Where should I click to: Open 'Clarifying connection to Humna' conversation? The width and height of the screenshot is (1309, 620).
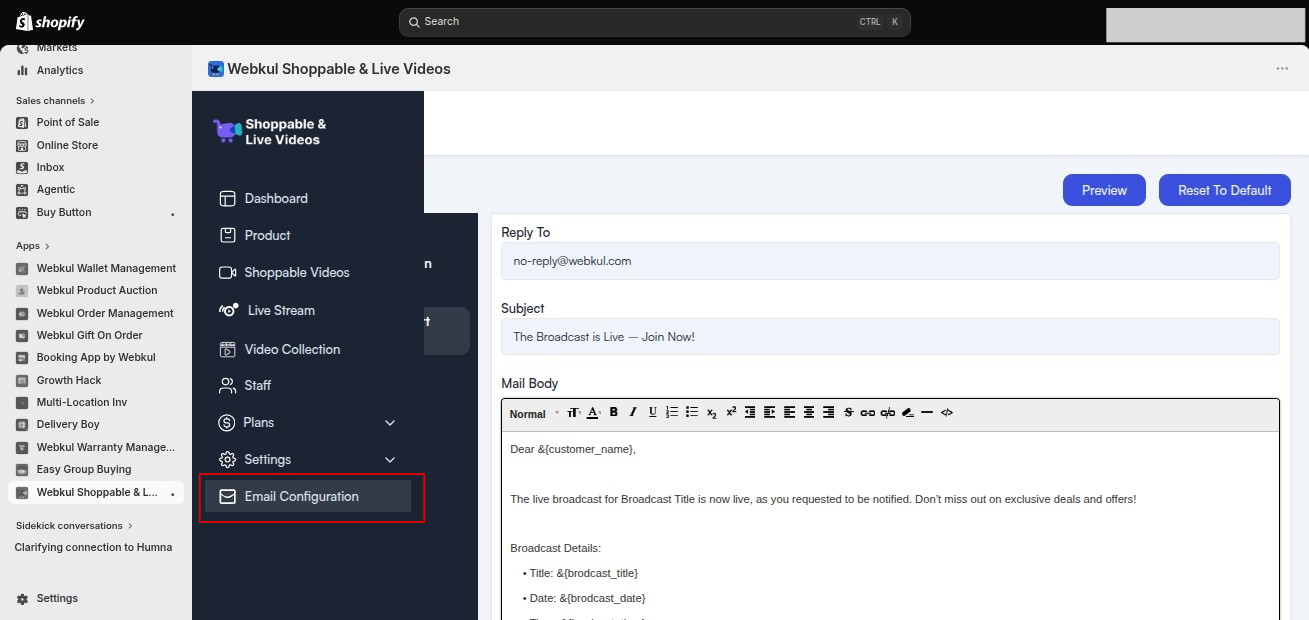point(93,547)
